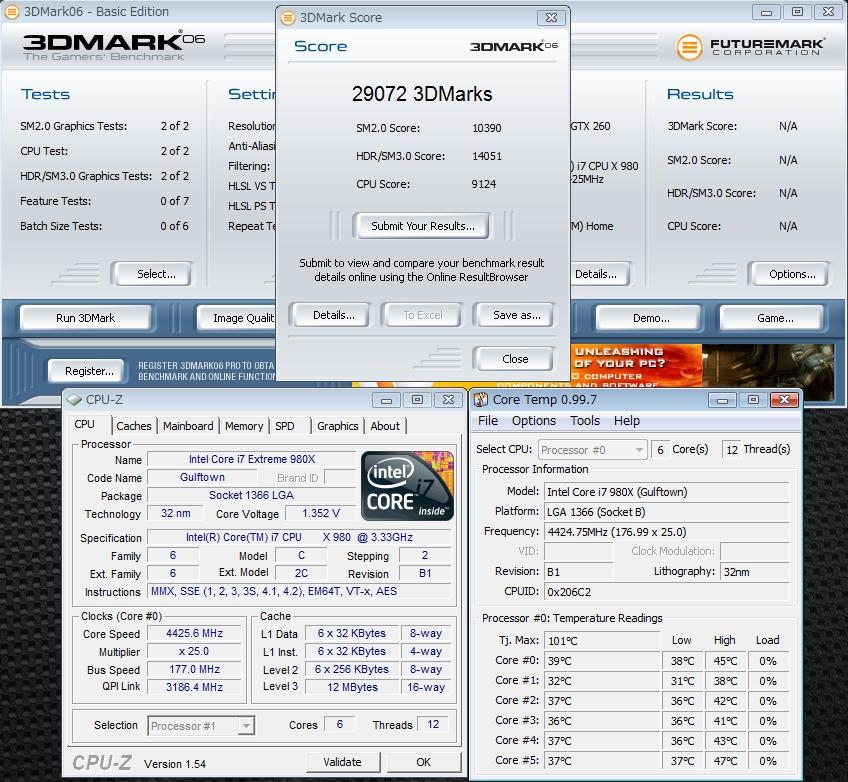This screenshot has height=782, width=848.
Task: Click Save as button in Score dialog
Action: [516, 315]
